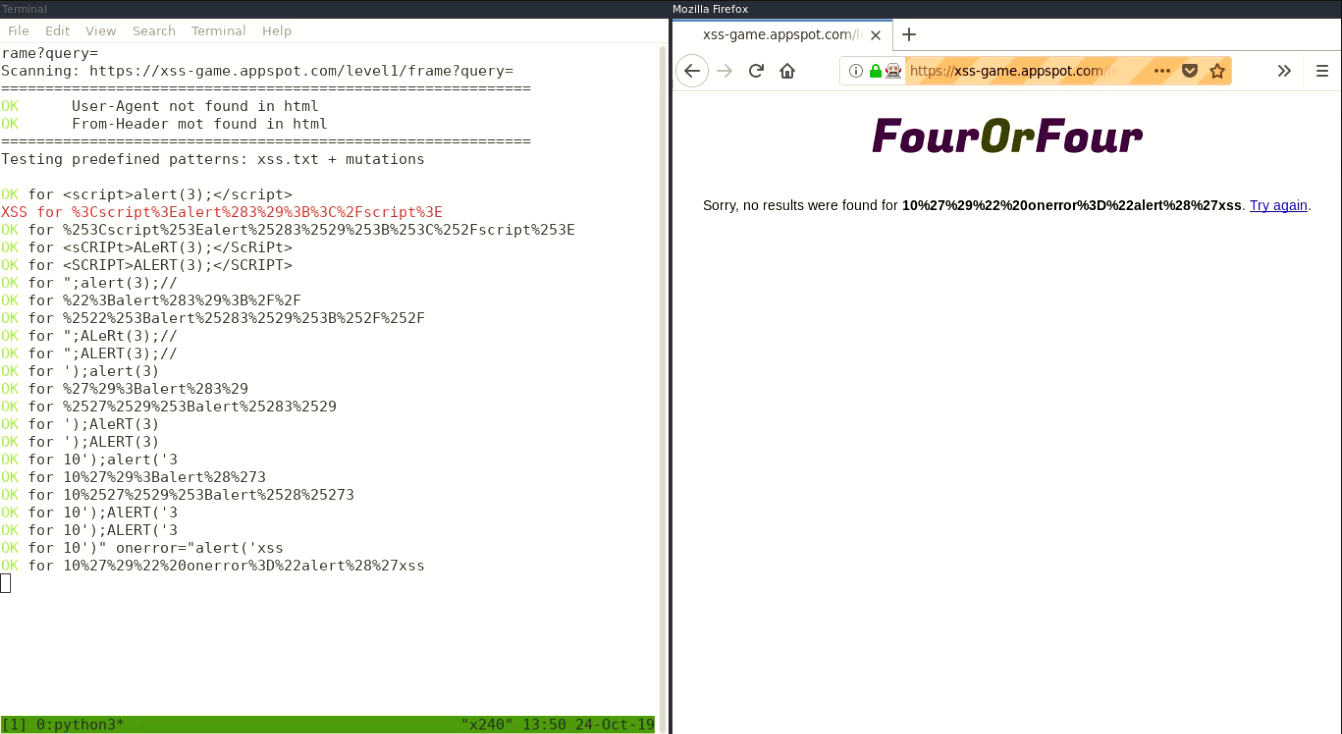Open the Terminal View menu
Viewport: 1342px width, 734px height.
[x=100, y=31]
